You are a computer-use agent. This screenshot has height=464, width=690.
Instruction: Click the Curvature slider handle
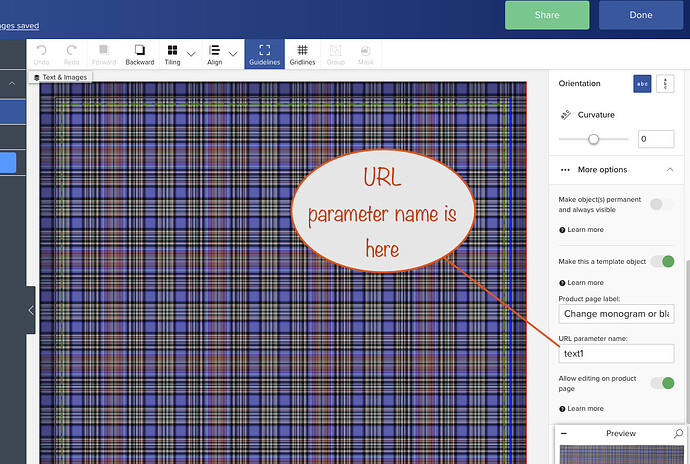[593, 139]
